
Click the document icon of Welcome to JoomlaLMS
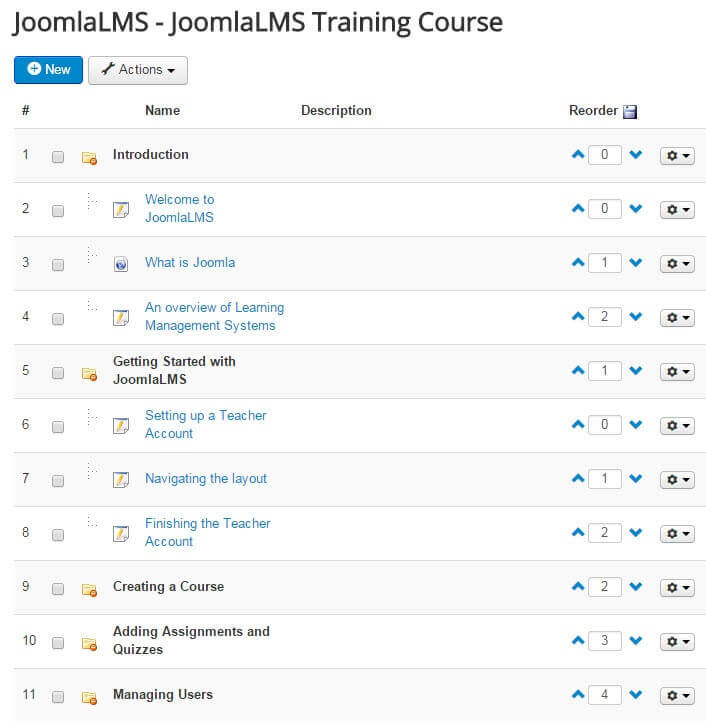[x=121, y=210]
